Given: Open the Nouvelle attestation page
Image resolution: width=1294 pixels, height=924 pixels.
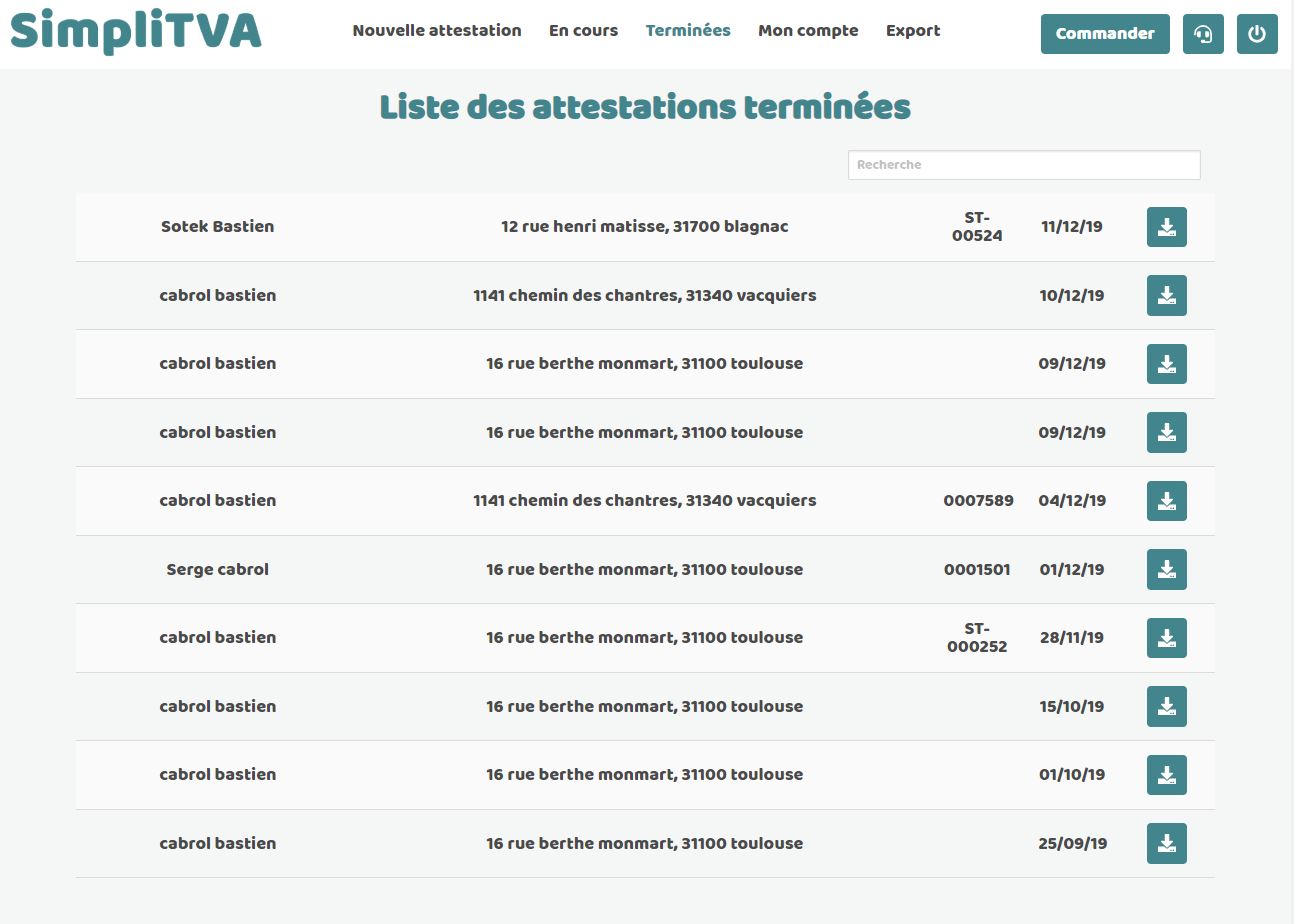Looking at the screenshot, I should [x=437, y=31].
